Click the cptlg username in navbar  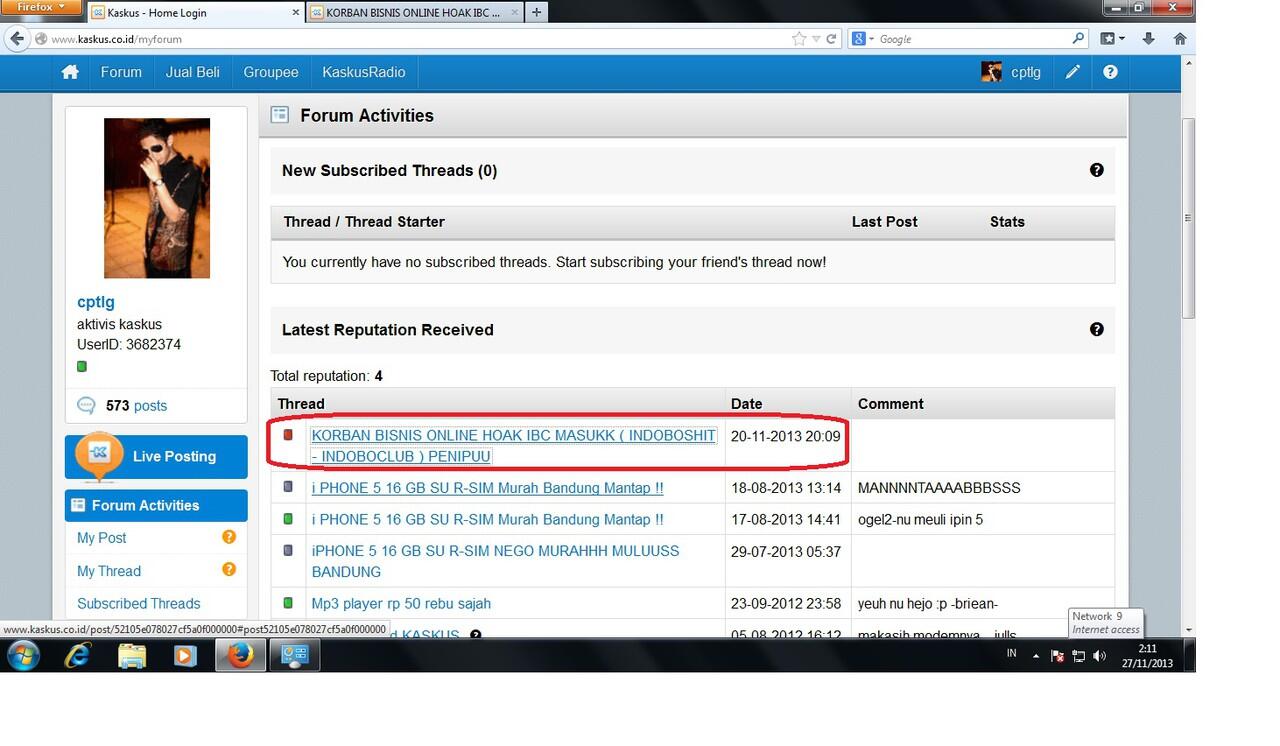click(1026, 72)
